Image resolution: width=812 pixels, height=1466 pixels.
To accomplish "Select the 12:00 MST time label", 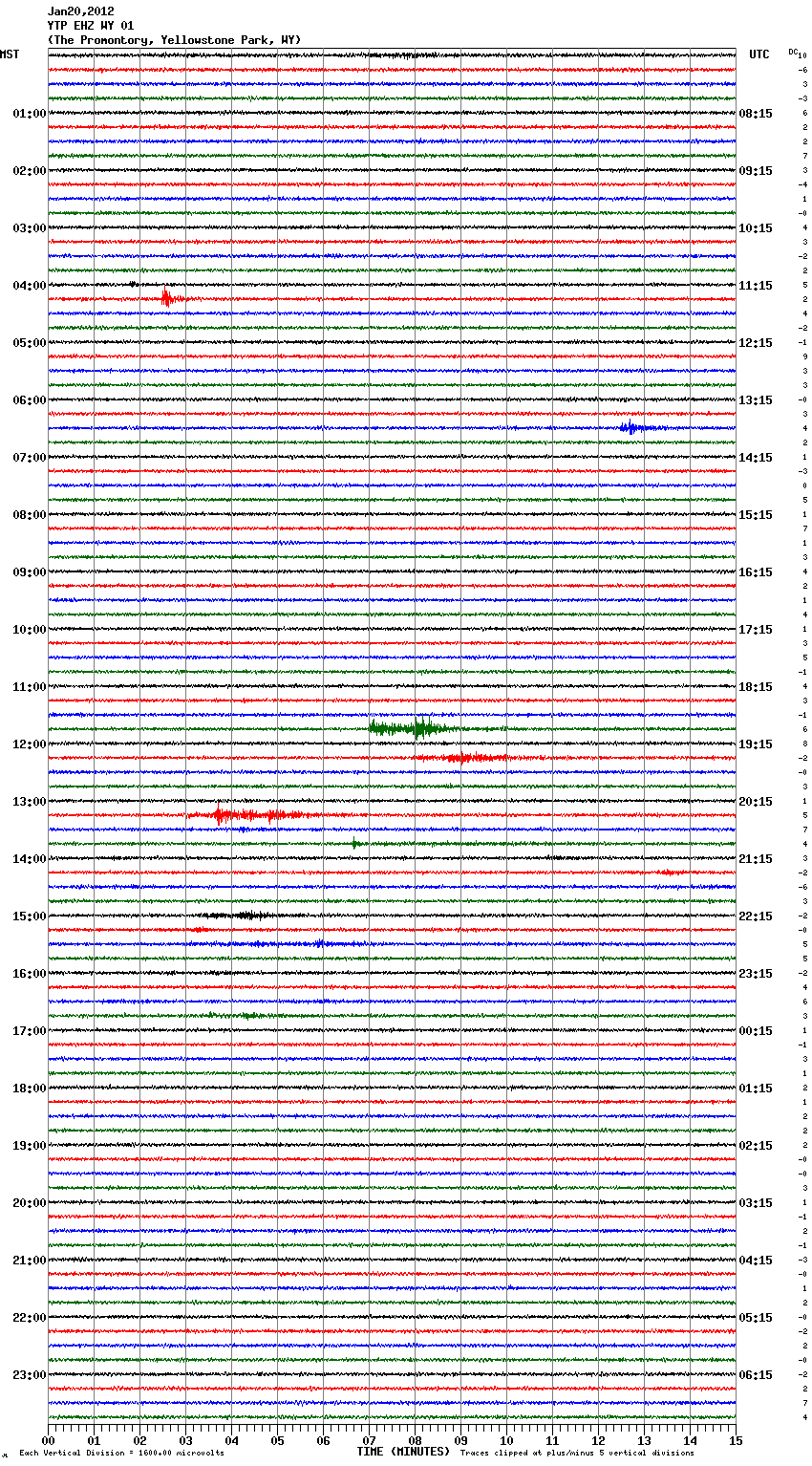I will [30, 744].
